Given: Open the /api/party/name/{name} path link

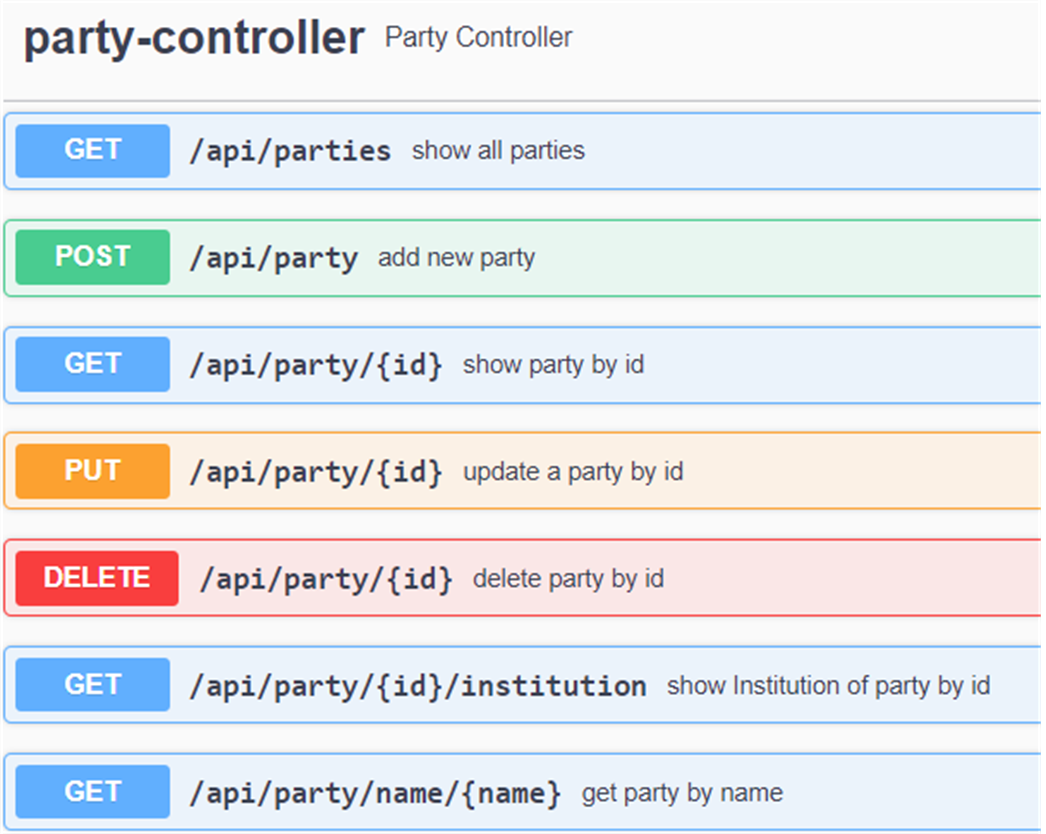Looking at the screenshot, I should click(x=375, y=794).
